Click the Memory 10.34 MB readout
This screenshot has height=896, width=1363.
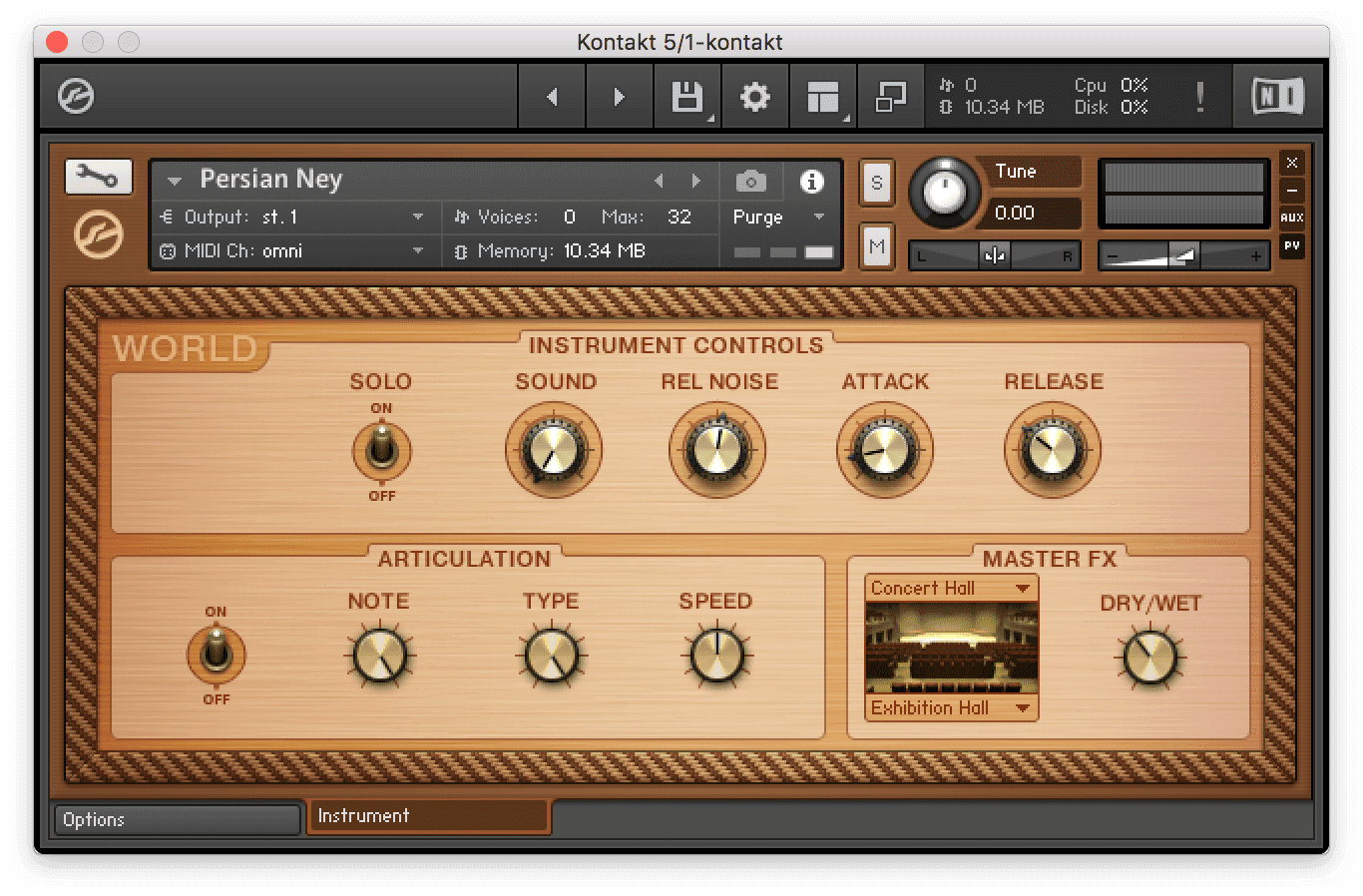click(604, 250)
